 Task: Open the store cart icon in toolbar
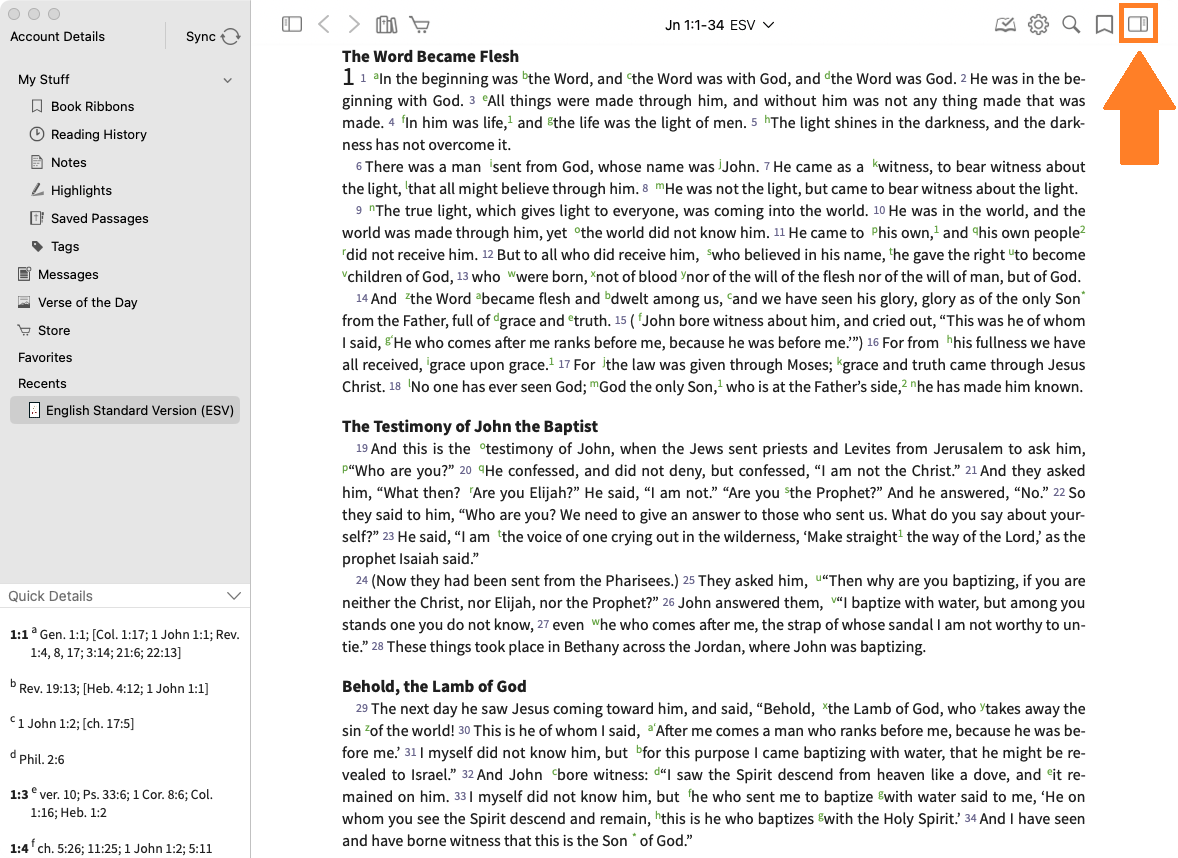tap(420, 25)
